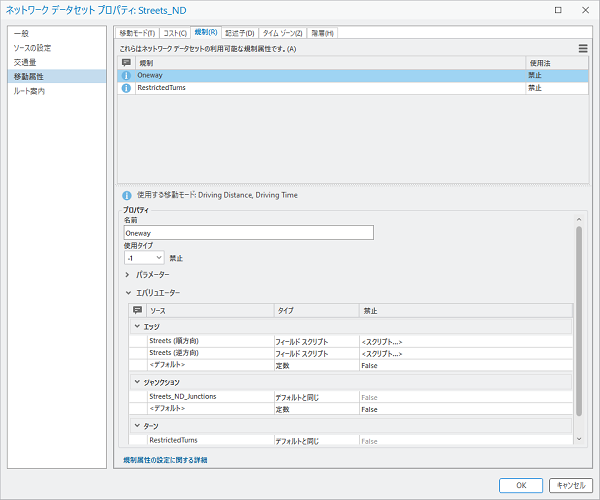Collapse the ターン group
Image resolution: width=600 pixels, height=500 pixels.
tap(137, 426)
